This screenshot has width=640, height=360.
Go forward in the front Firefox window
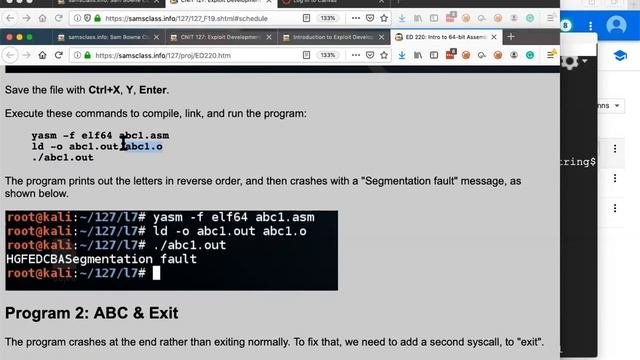[x=27, y=55]
